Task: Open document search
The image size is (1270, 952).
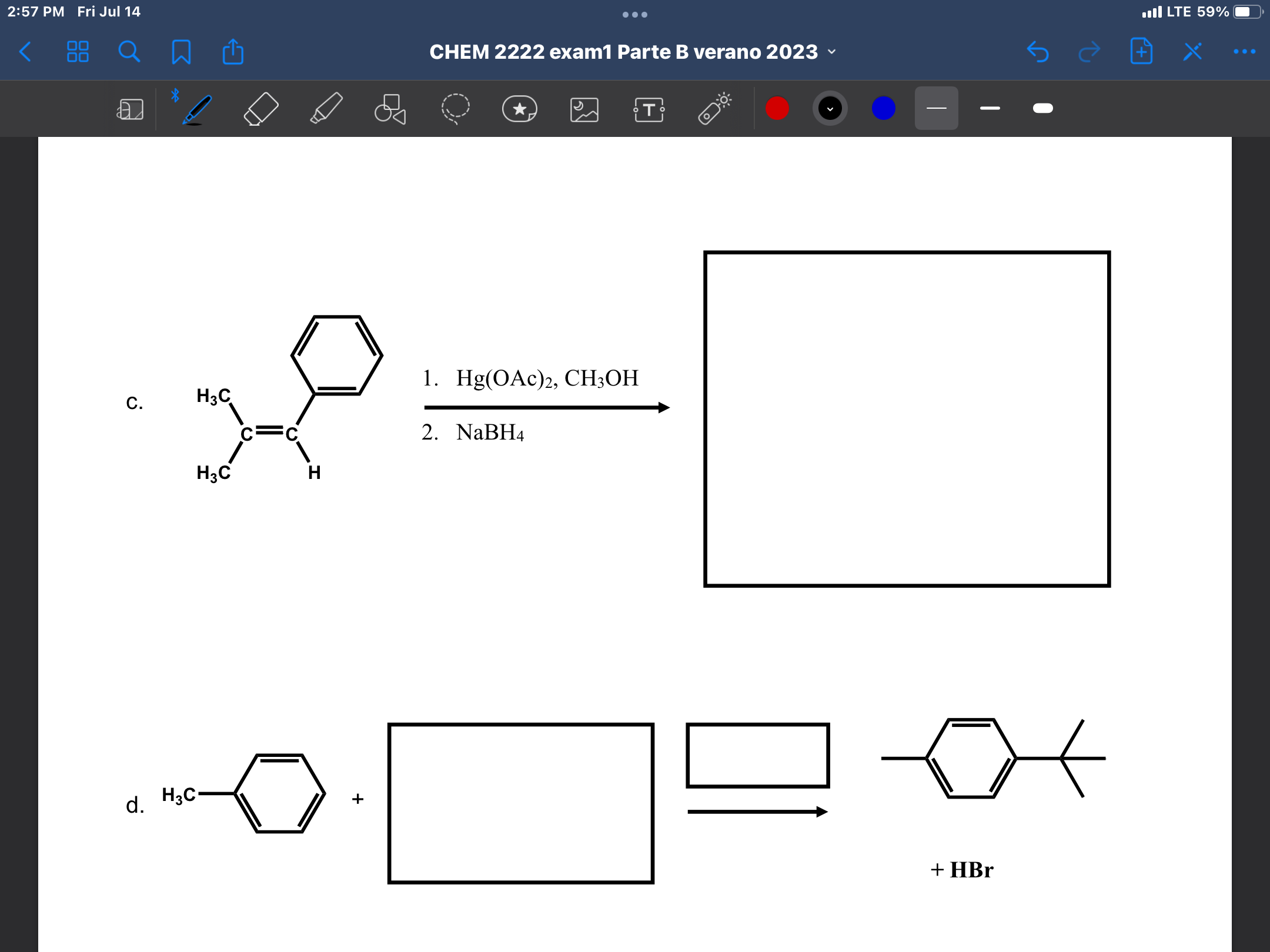Action: point(129,52)
